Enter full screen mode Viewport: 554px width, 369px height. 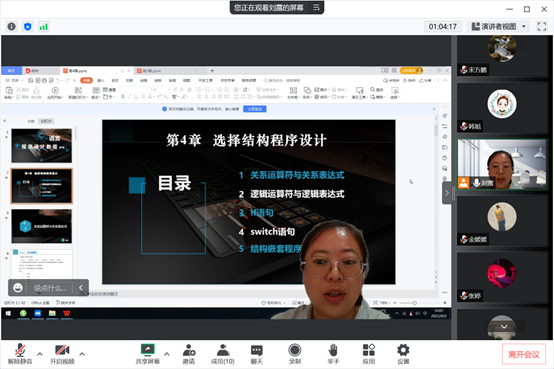tap(542, 27)
